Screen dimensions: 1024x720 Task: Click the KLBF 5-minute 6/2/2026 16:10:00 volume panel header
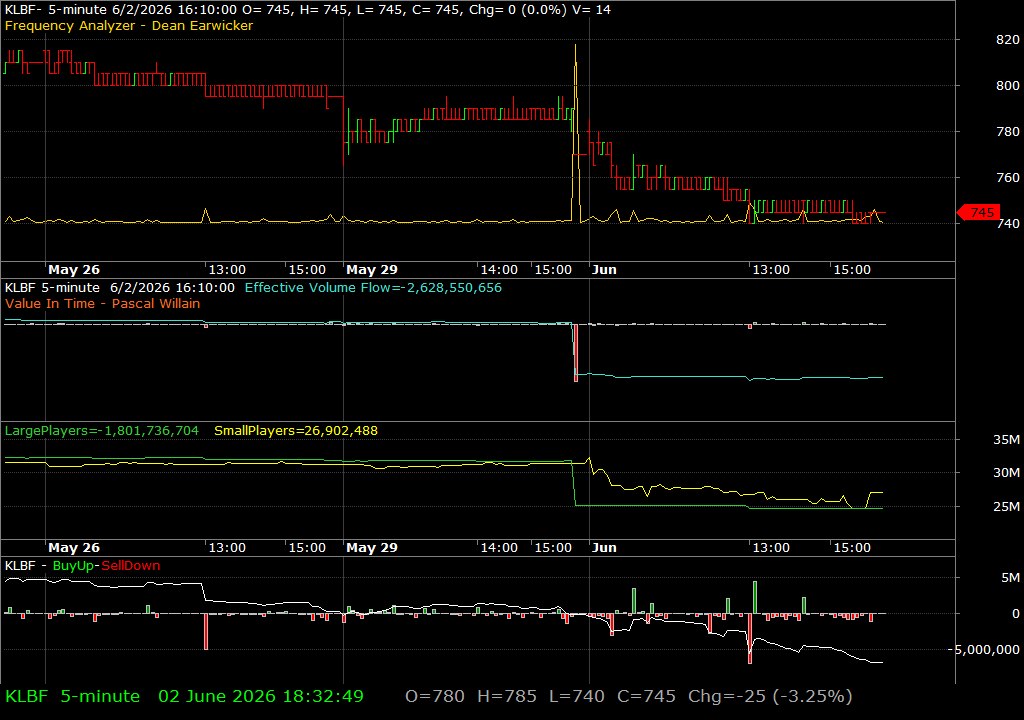[x=120, y=287]
